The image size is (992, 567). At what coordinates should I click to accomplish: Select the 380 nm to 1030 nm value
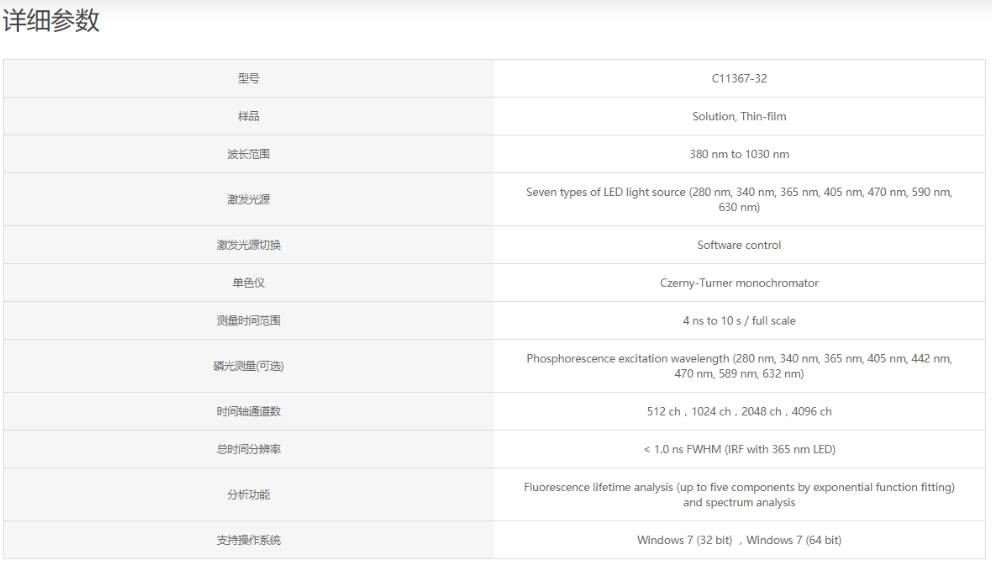[739, 154]
